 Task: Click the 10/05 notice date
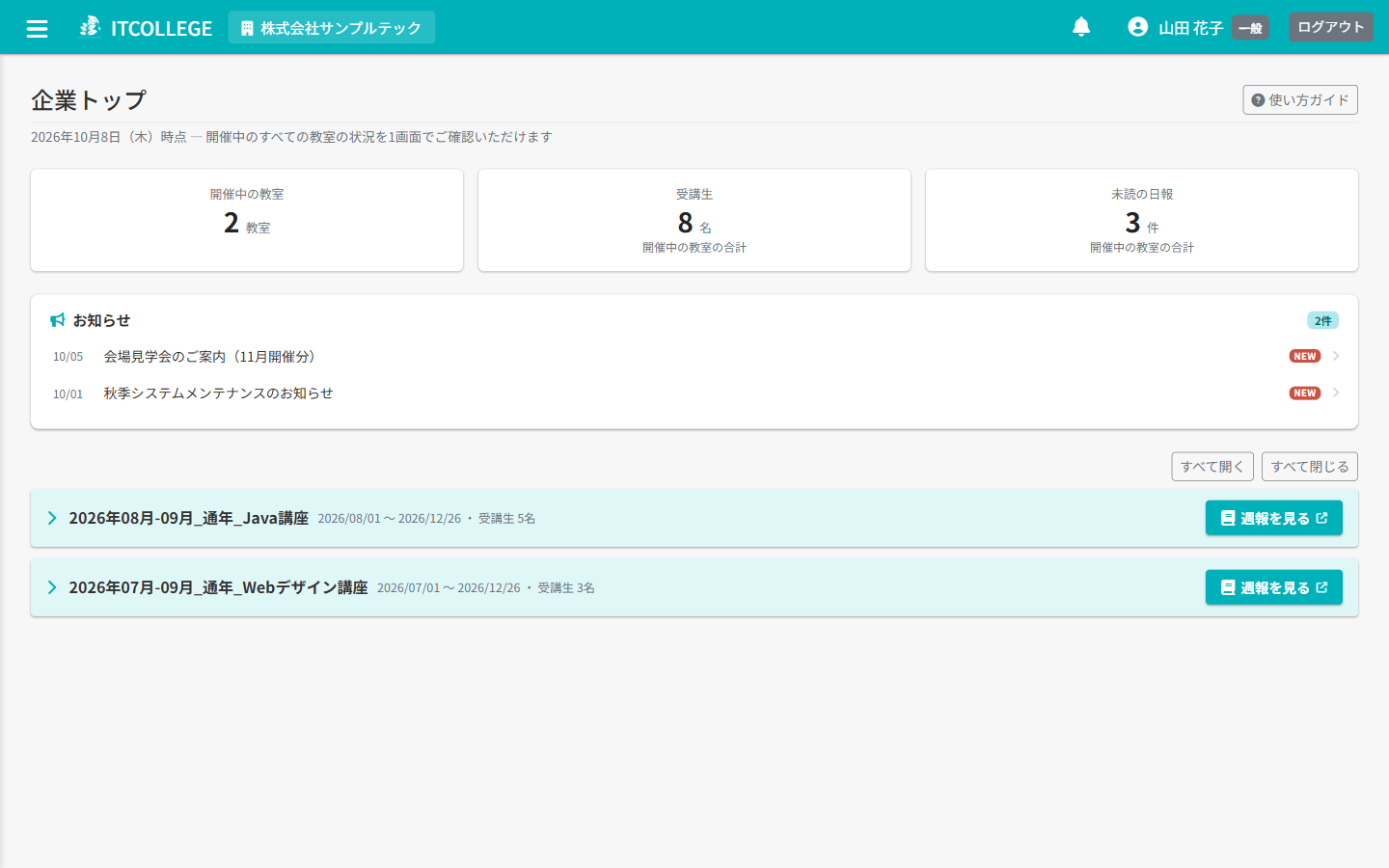click(68, 357)
